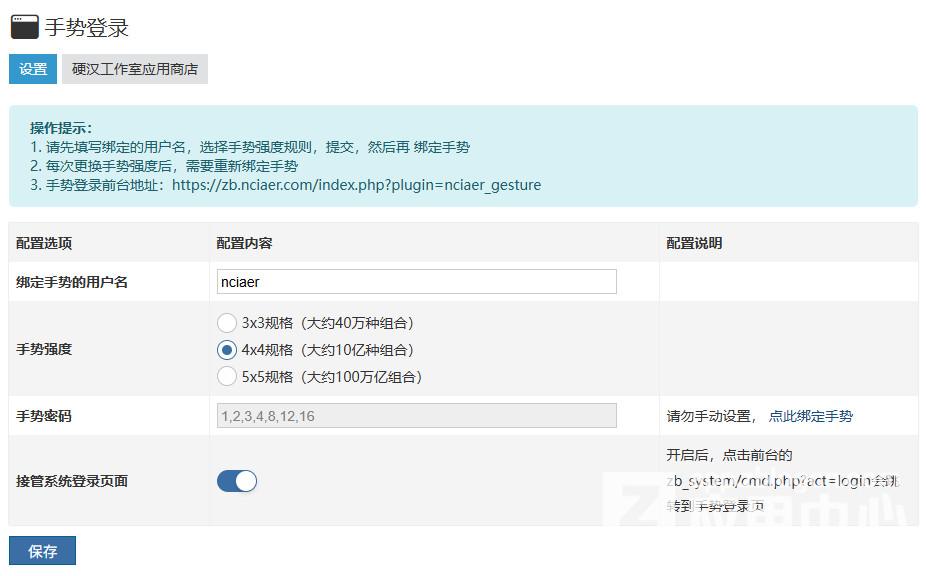The image size is (926, 576).
Task: Click the 手势强度 row label
Action: click(44, 350)
